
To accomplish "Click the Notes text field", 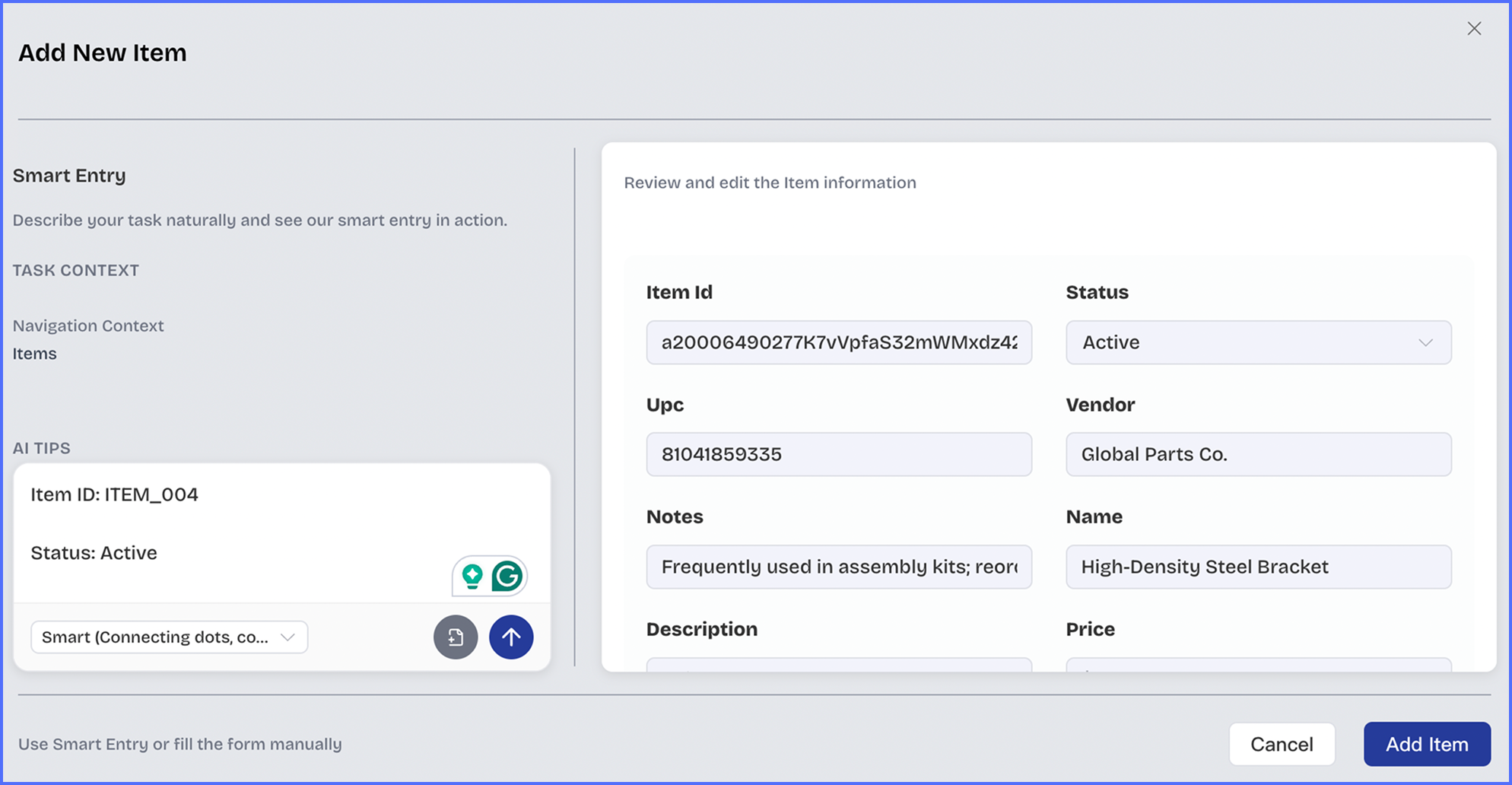I will [x=838, y=567].
